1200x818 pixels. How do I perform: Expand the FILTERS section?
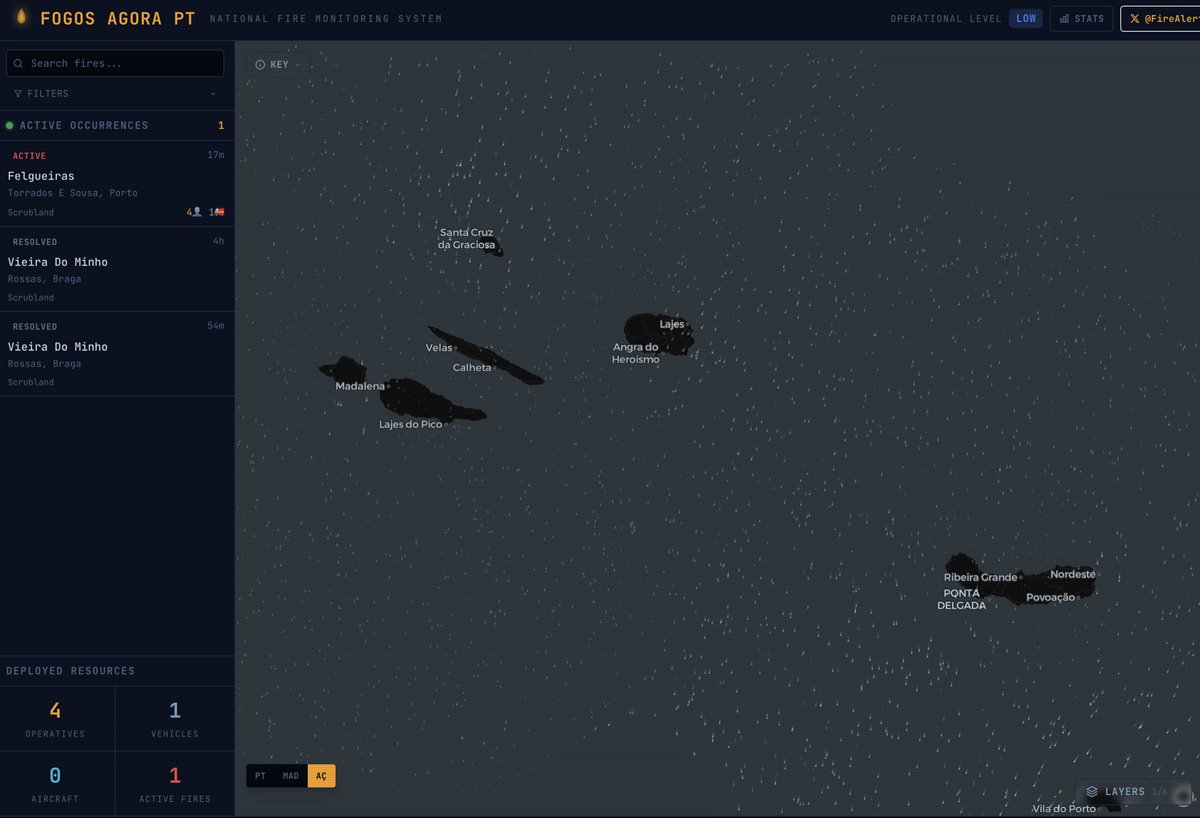coord(115,94)
